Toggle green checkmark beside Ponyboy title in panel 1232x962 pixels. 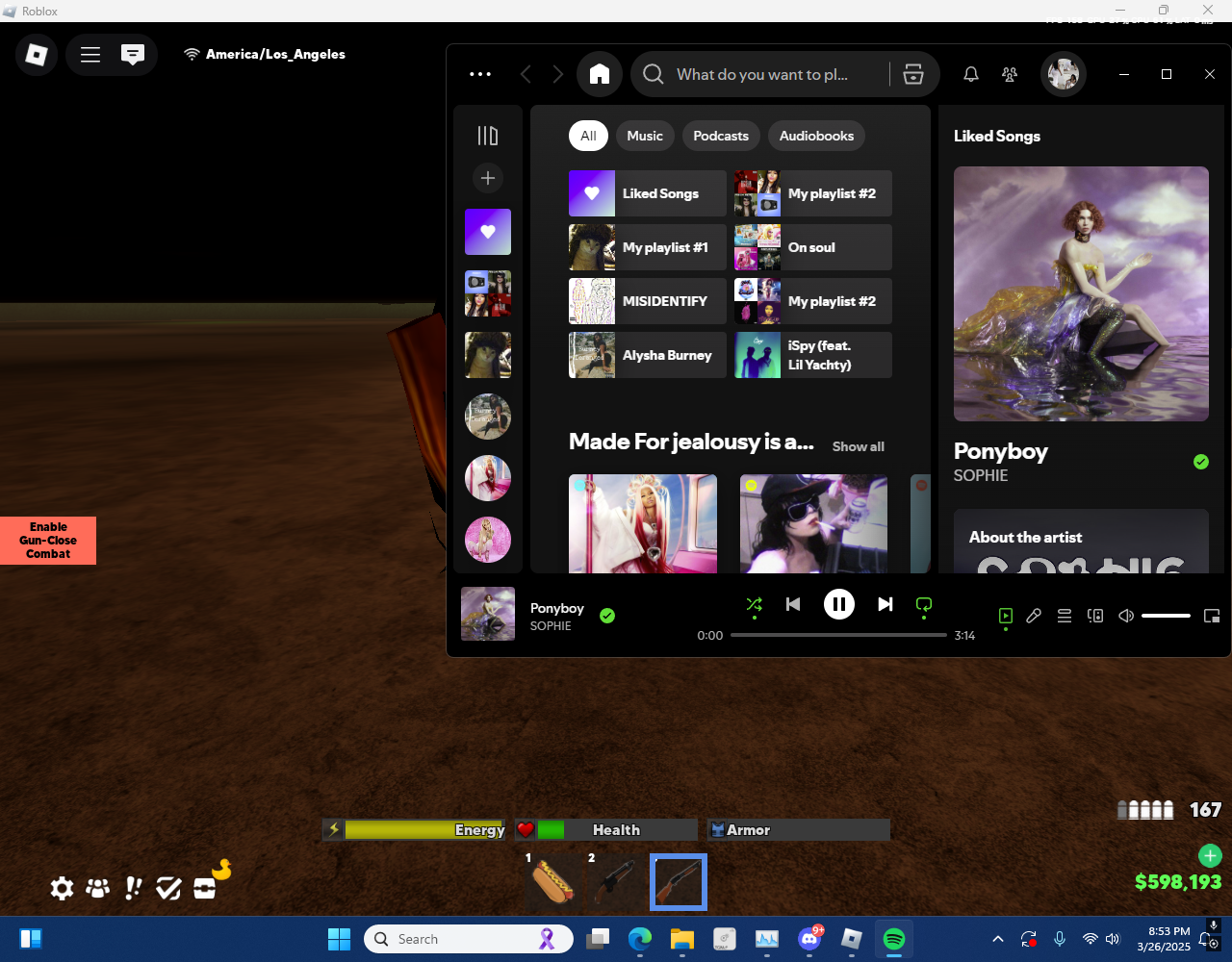point(1201,462)
